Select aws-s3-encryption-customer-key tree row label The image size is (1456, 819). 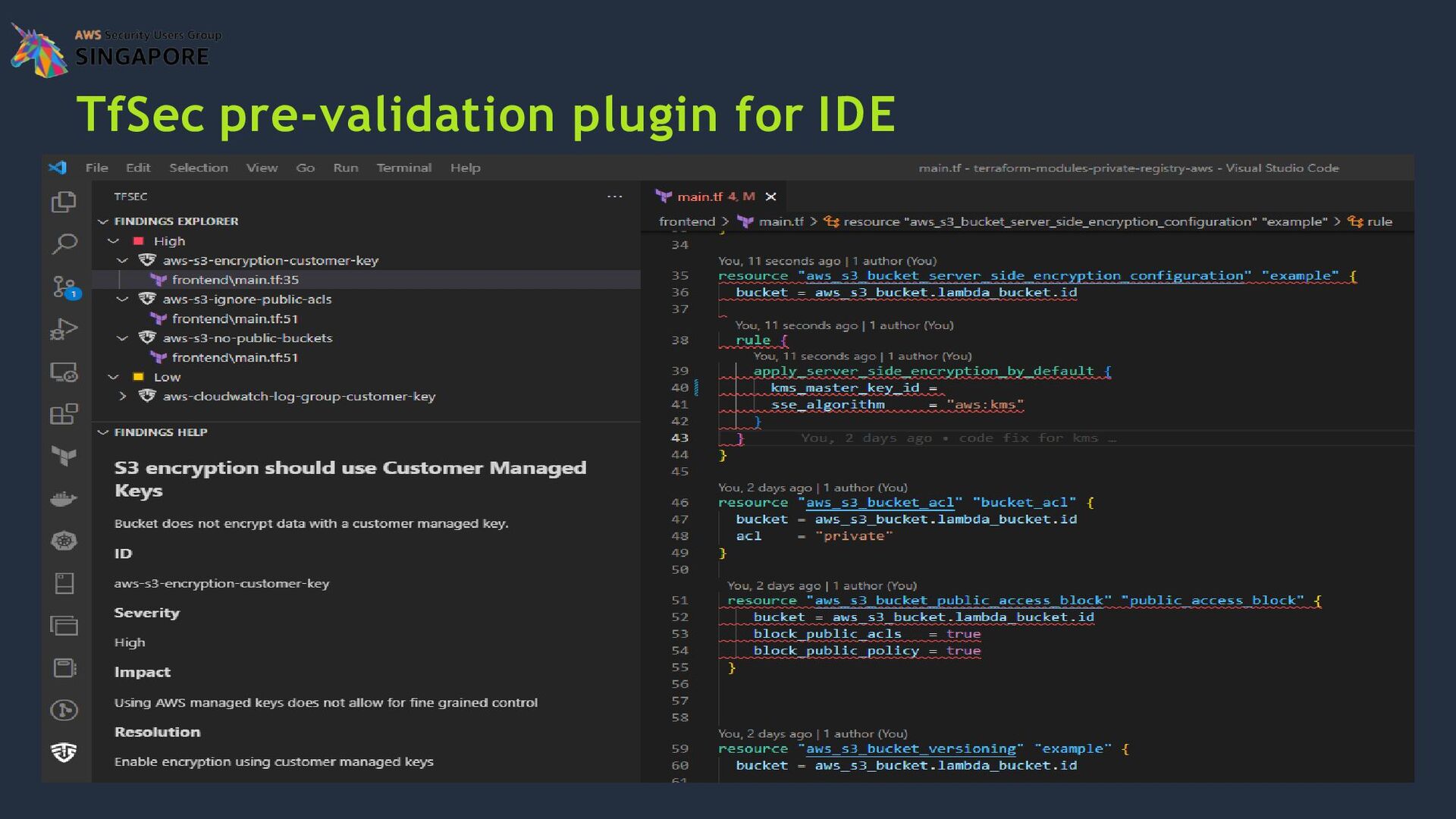[271, 260]
